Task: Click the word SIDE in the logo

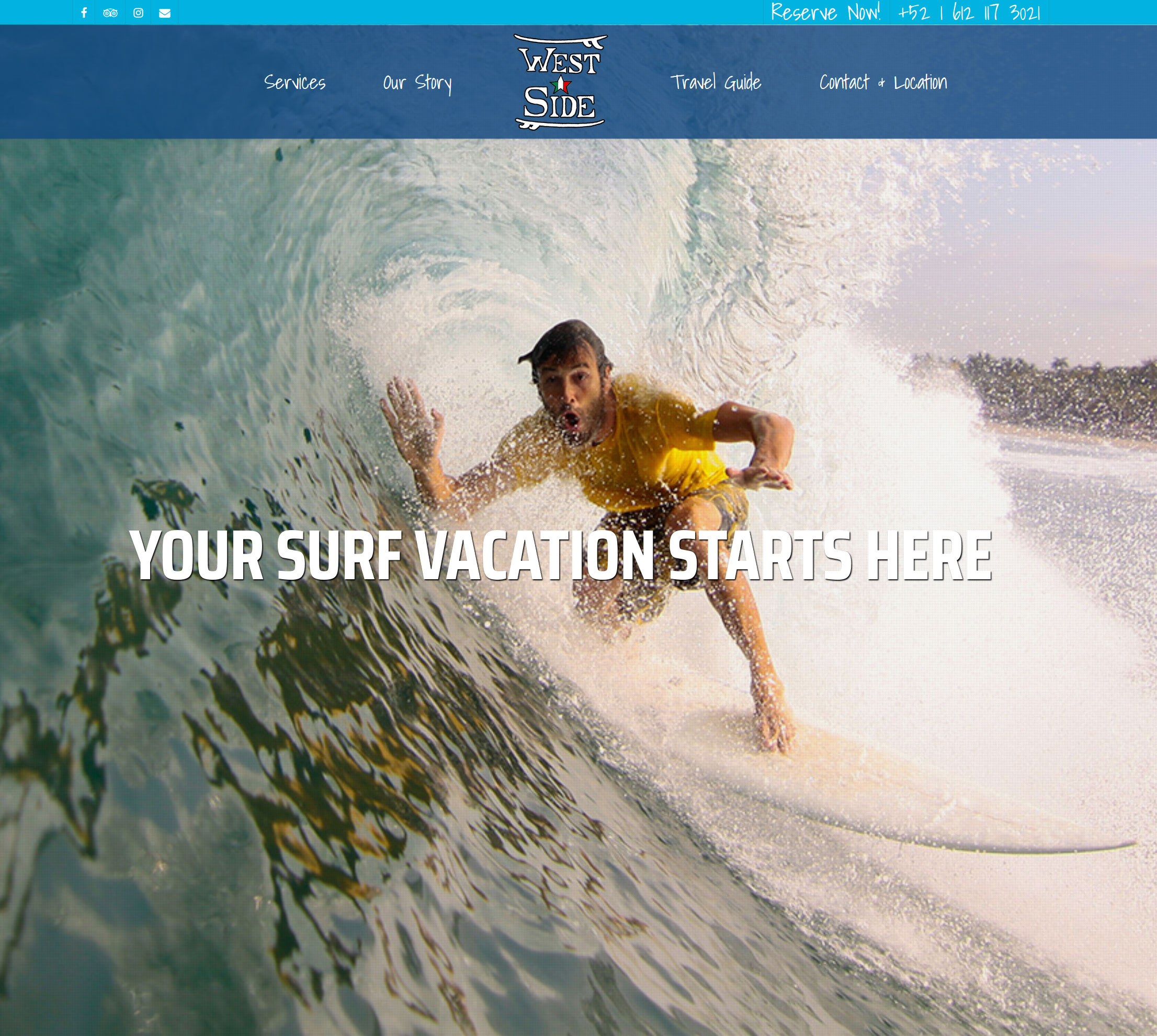Action: 560,103
